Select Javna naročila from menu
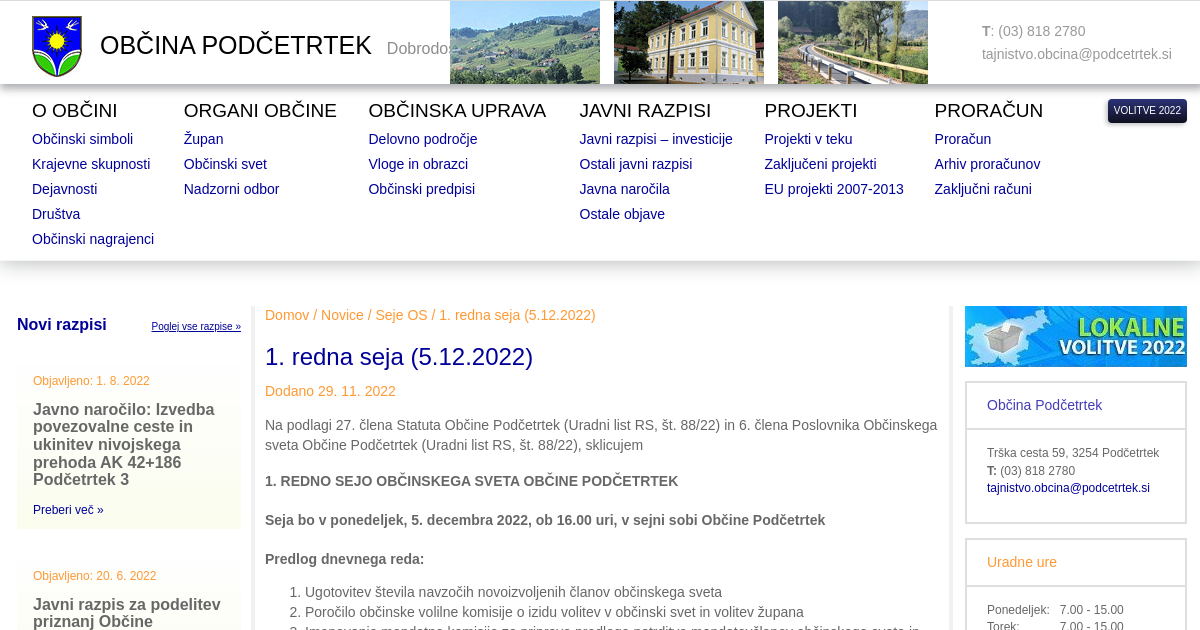The height and width of the screenshot is (630, 1200). 624,189
